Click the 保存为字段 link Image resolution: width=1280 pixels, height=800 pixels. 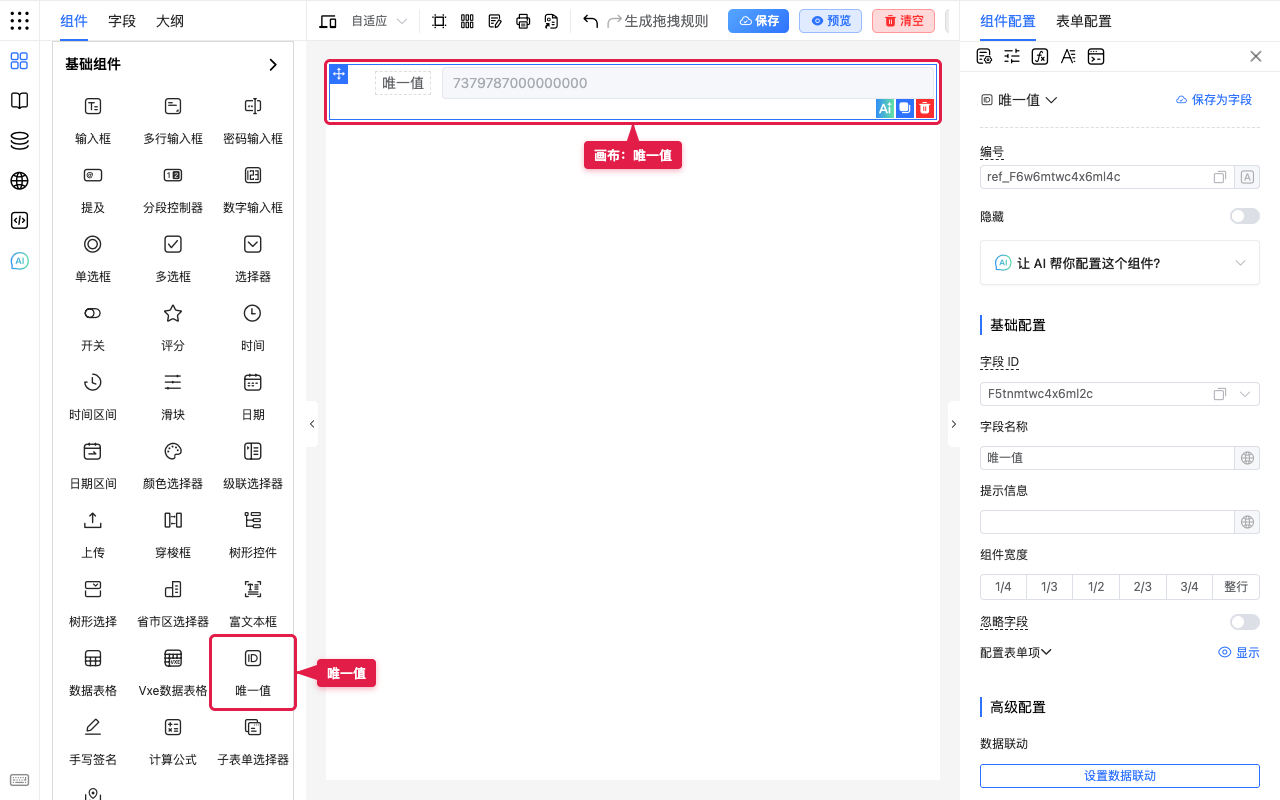[x=1213, y=100]
